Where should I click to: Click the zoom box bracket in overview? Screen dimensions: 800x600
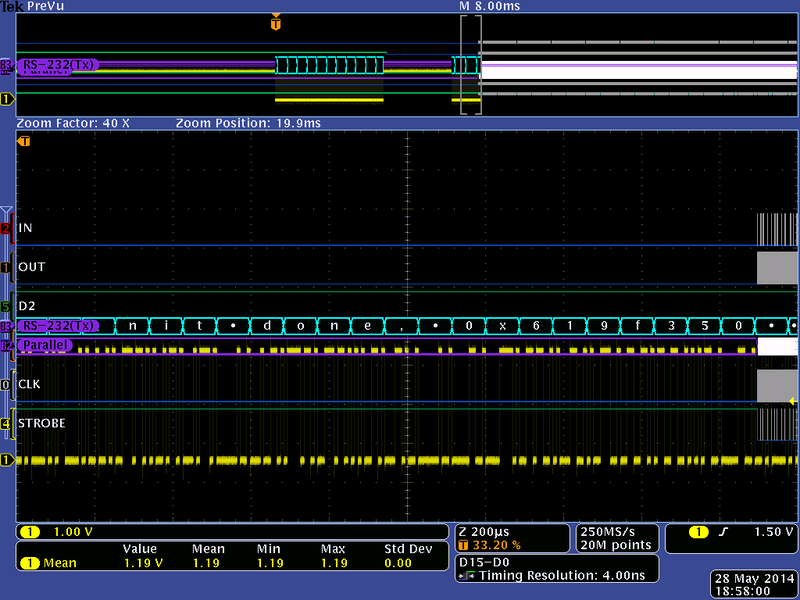click(x=470, y=65)
